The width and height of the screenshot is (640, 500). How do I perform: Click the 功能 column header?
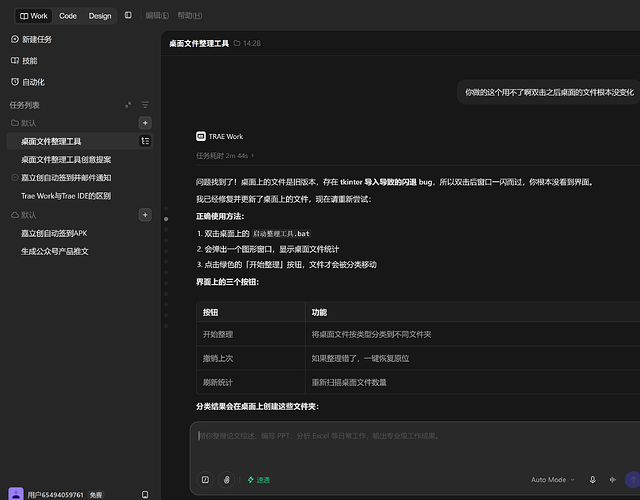pyautogui.click(x=473, y=312)
